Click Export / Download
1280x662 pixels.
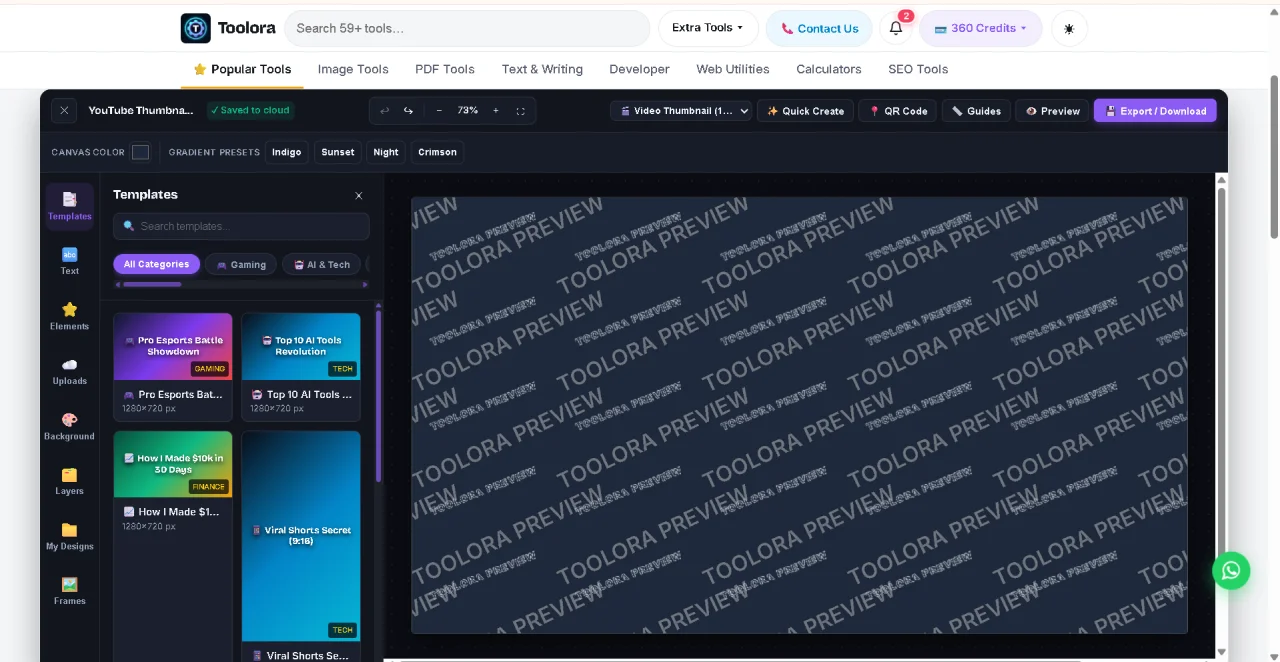coord(1155,111)
